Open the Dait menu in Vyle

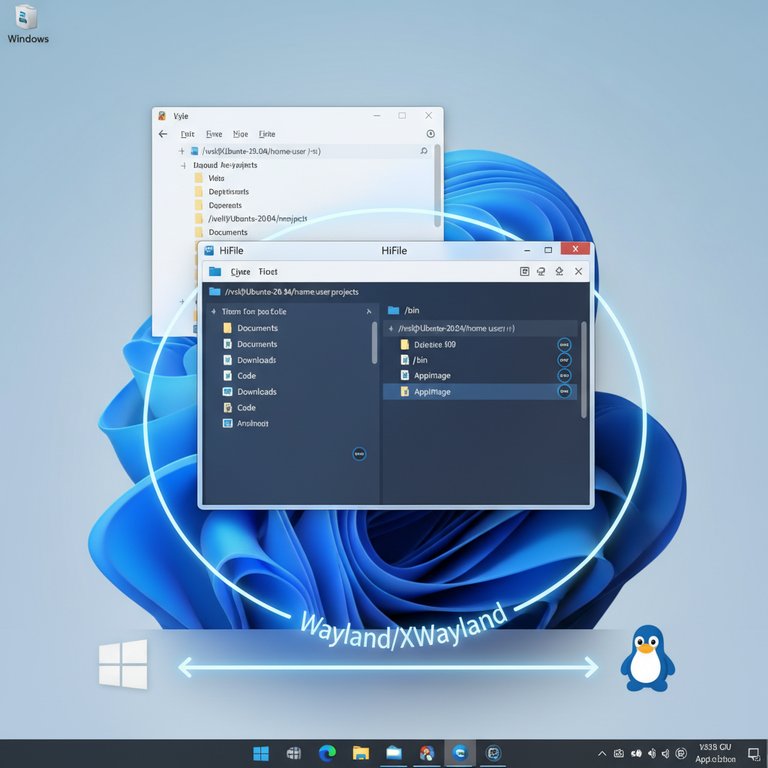(188, 134)
